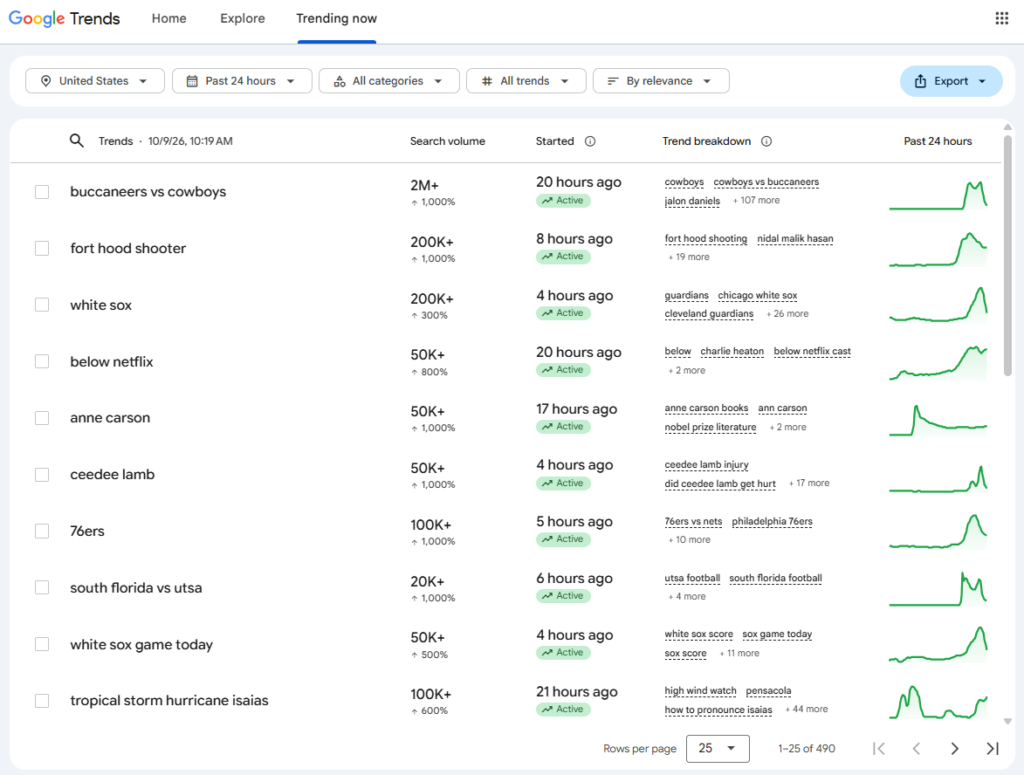The image size is (1024, 775).
Task: Show the + 44 more terms for isaias
Action: [x=807, y=709]
